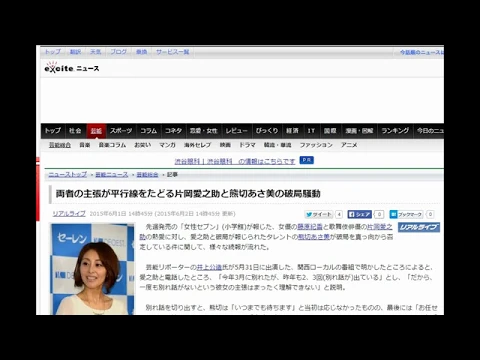Open the アニメ subcategory
Screen dimensions: 480x360
point(349,145)
